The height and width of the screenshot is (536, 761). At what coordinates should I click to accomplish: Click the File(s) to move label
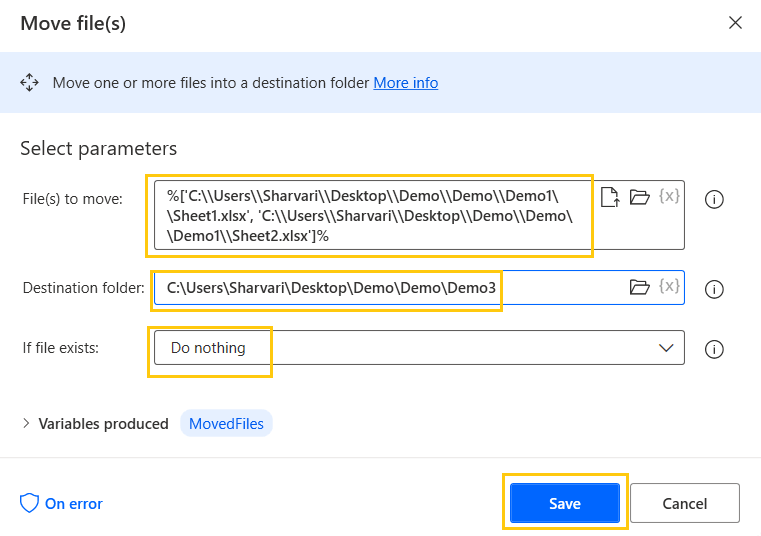(x=73, y=199)
